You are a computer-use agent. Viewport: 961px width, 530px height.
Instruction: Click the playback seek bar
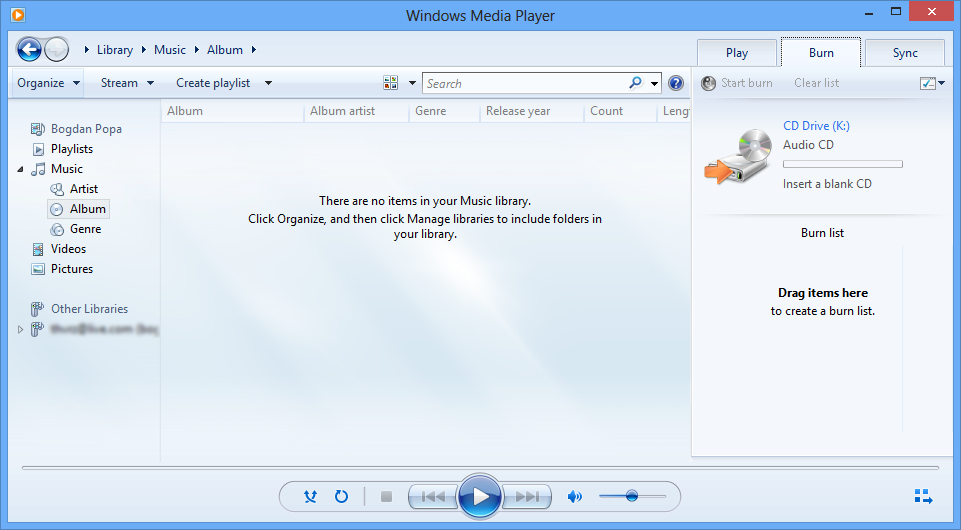480,468
